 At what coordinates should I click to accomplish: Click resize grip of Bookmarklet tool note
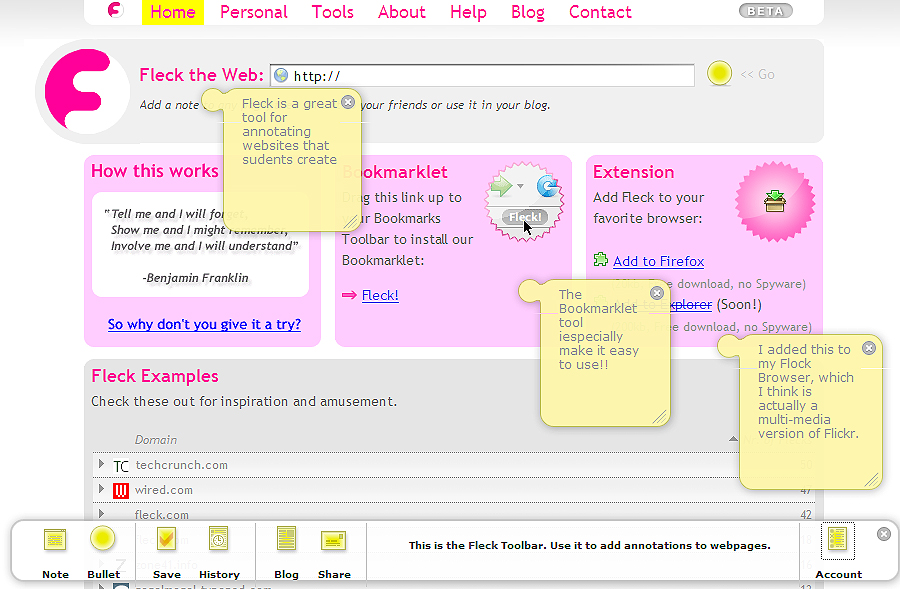click(660, 417)
